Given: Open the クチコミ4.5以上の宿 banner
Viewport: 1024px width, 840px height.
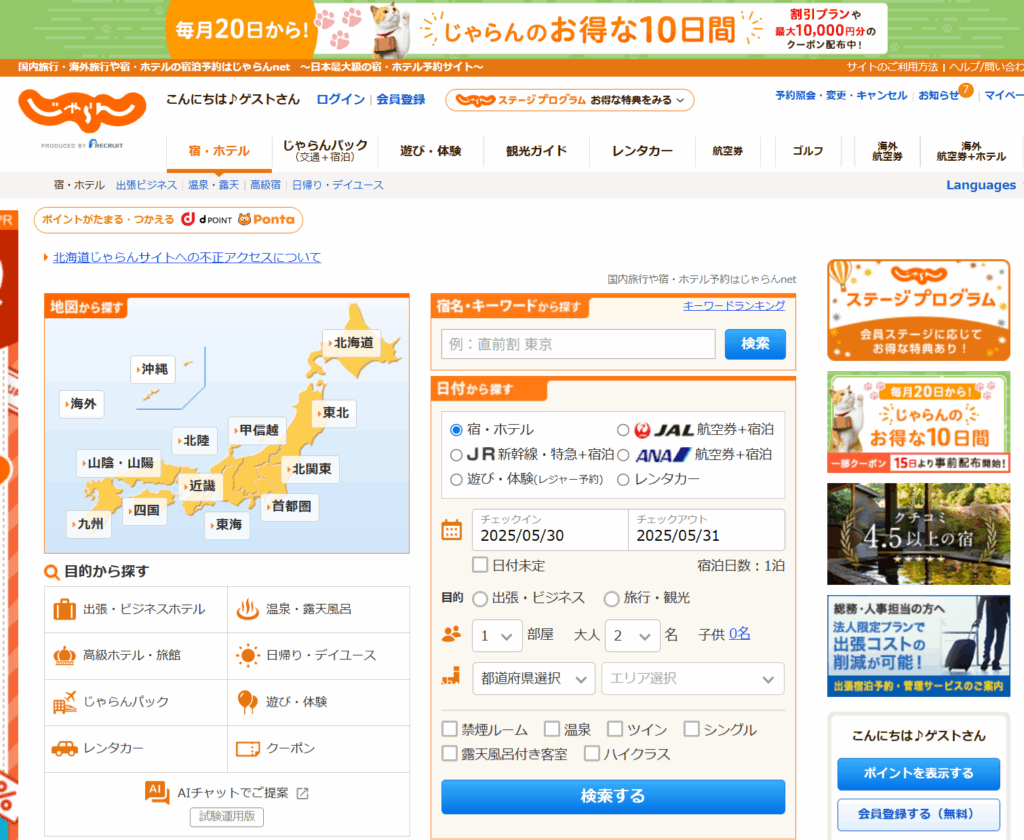Looking at the screenshot, I should click(918, 534).
